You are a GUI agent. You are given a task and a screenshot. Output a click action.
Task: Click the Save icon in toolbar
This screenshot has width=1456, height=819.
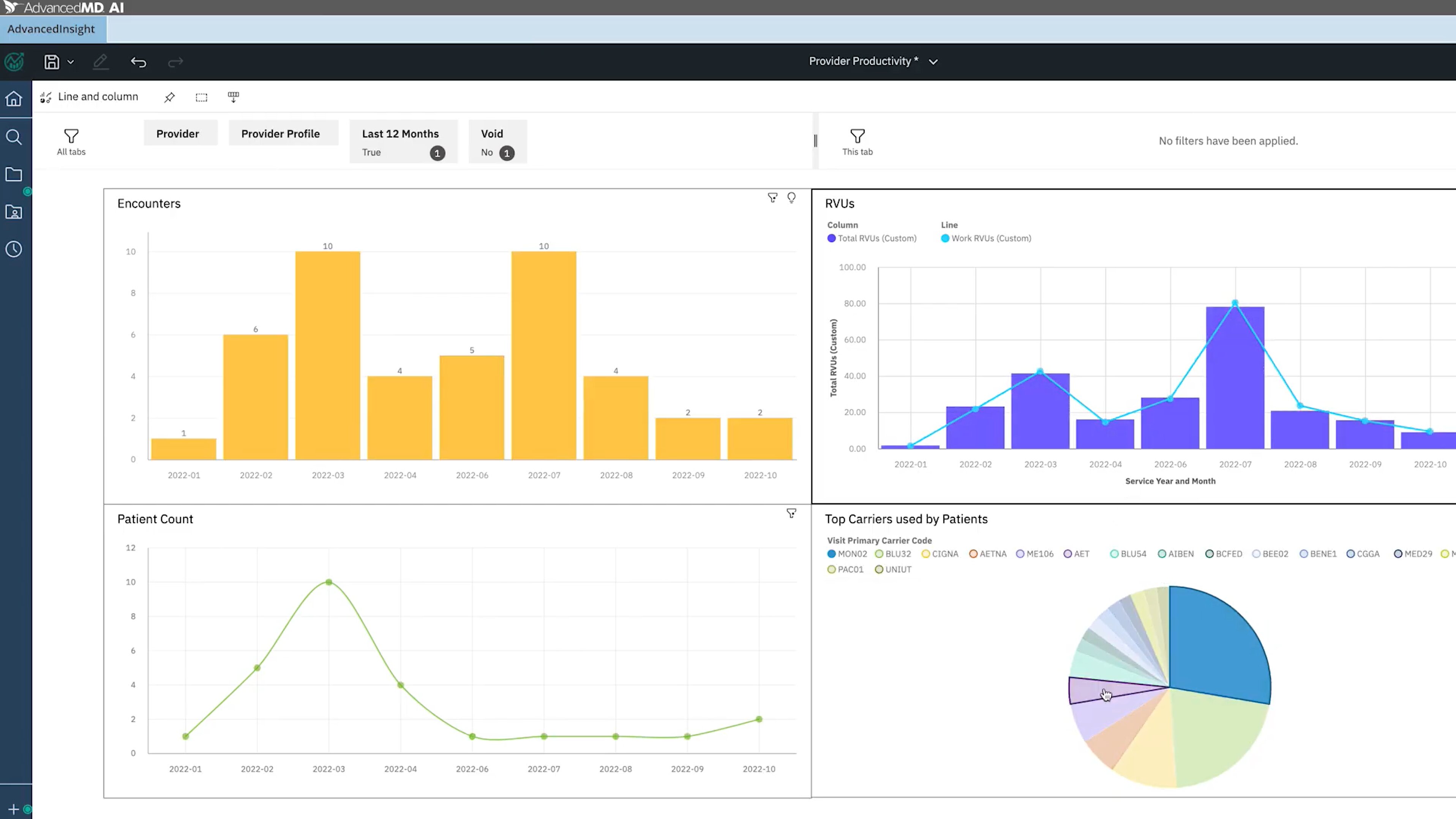point(51,62)
